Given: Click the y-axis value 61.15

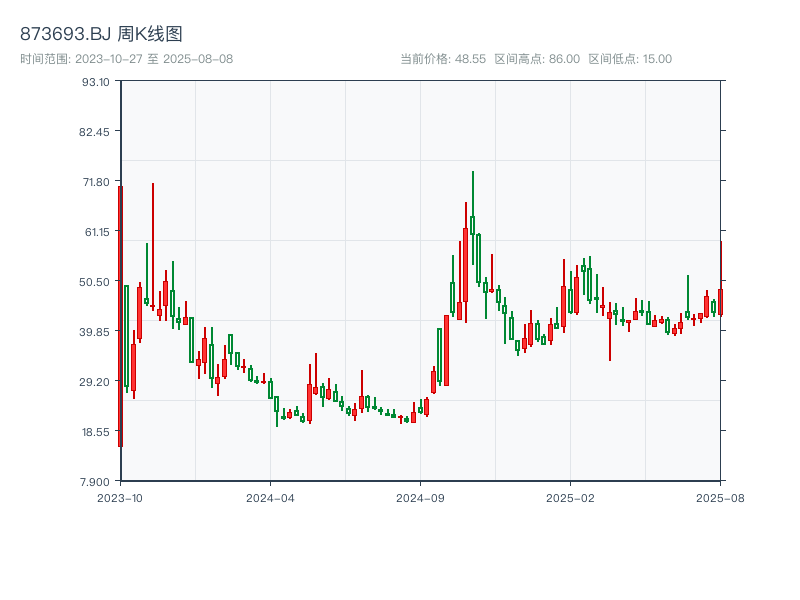Looking at the screenshot, I should pyautogui.click(x=97, y=232).
